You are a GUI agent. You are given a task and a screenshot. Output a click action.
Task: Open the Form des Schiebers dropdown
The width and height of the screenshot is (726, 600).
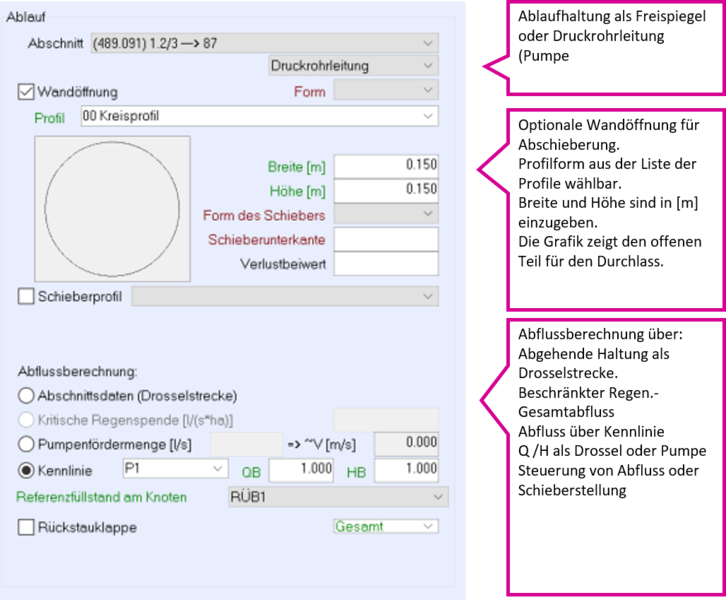428,214
